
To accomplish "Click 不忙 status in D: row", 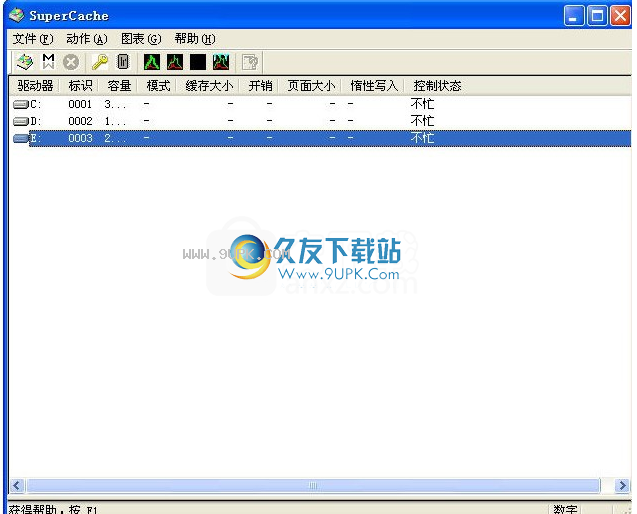I will pos(422,121).
